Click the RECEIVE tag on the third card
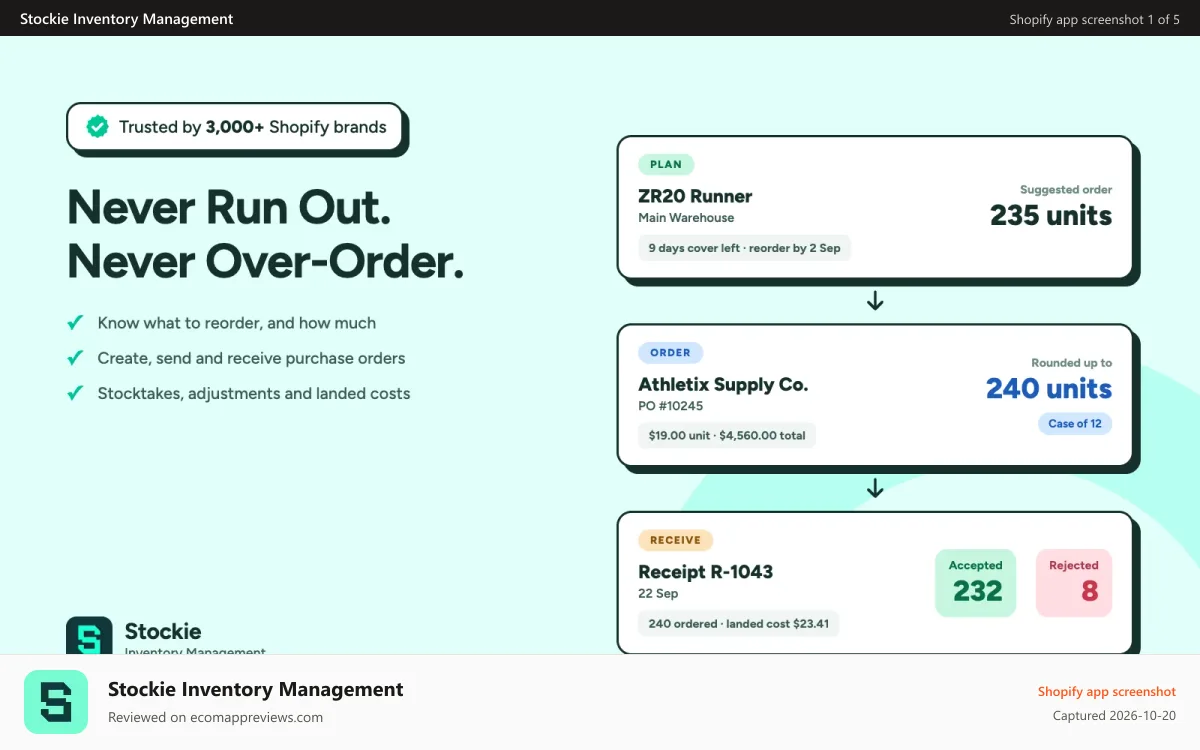Screen dimensions: 1200x750 (676, 540)
